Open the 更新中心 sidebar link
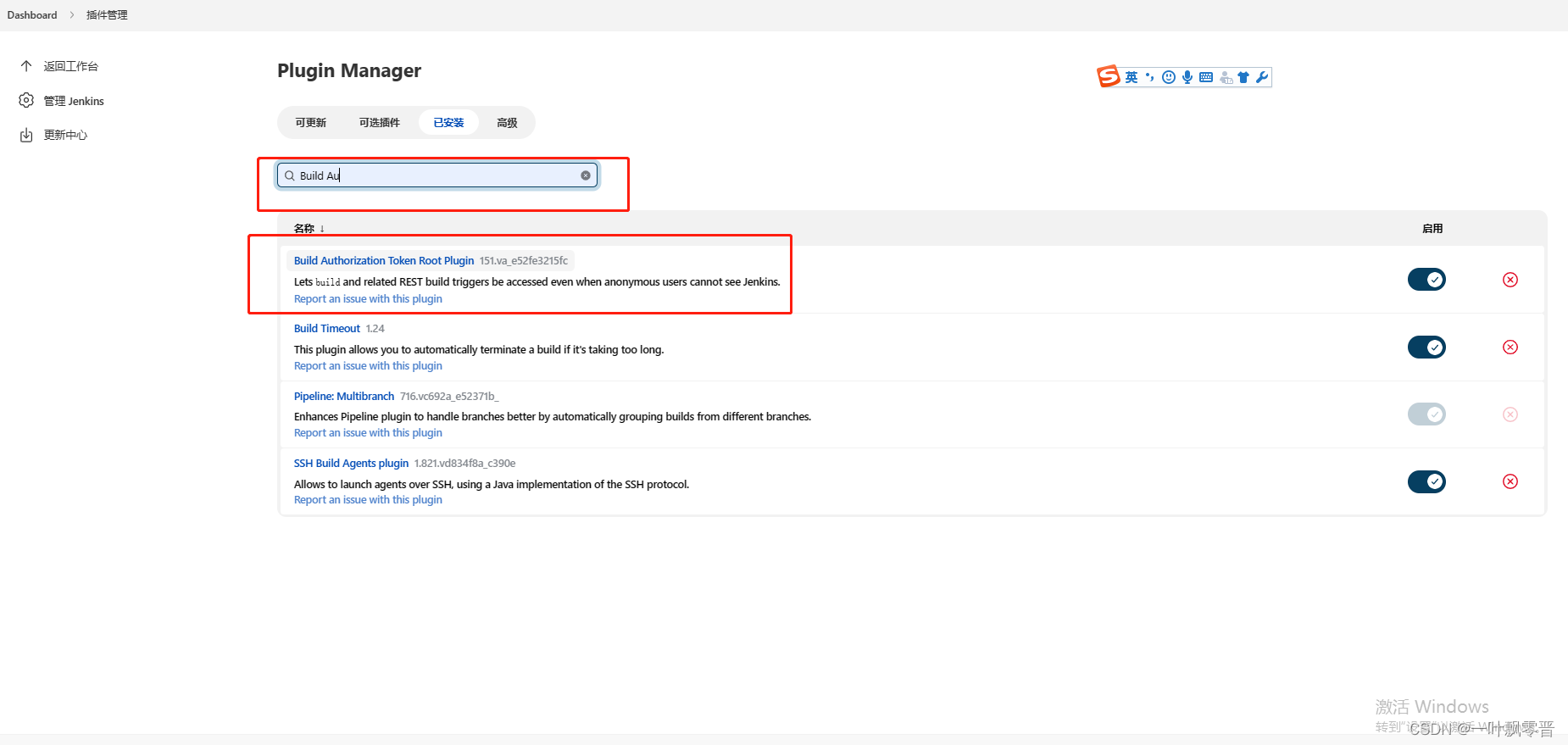Viewport: 1568px width, 745px height. coord(65,135)
